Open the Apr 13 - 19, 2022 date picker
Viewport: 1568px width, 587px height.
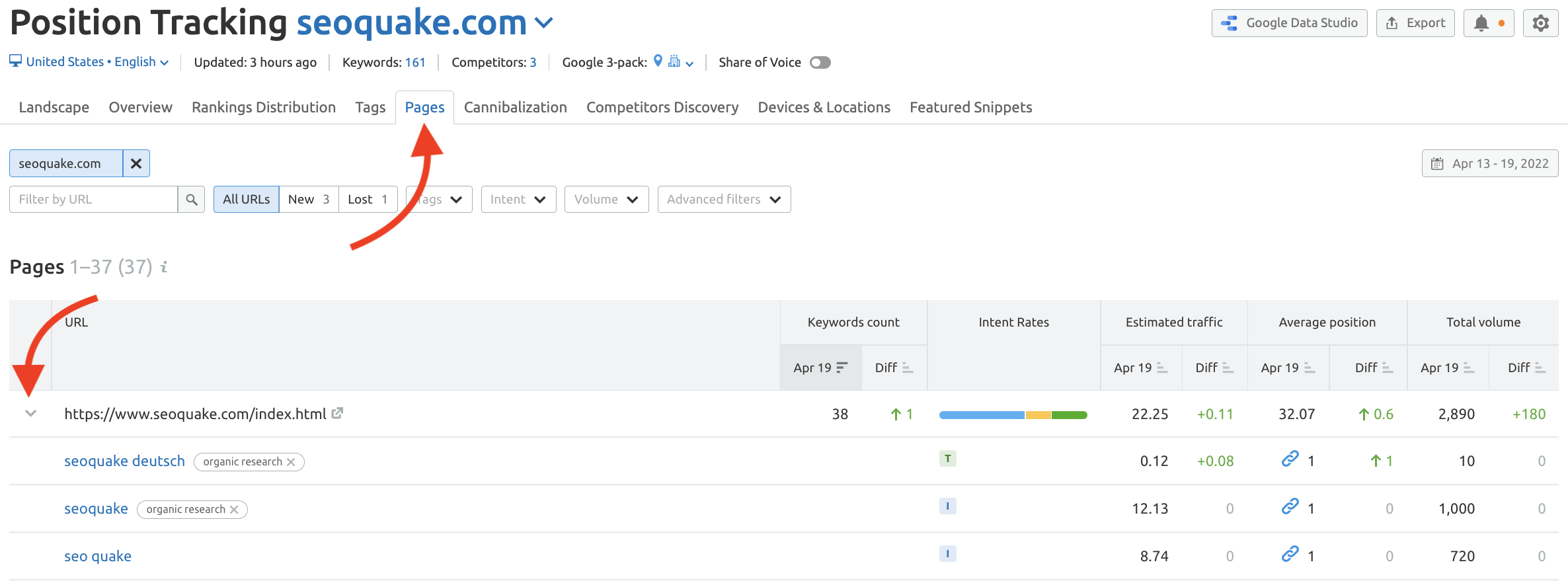pyautogui.click(x=1490, y=163)
